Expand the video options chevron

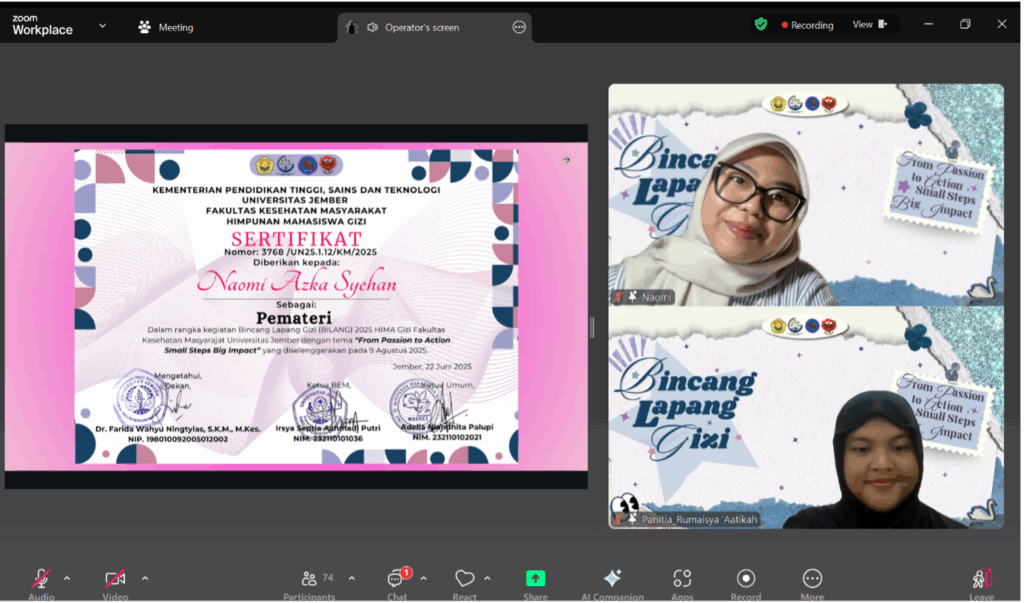145,578
